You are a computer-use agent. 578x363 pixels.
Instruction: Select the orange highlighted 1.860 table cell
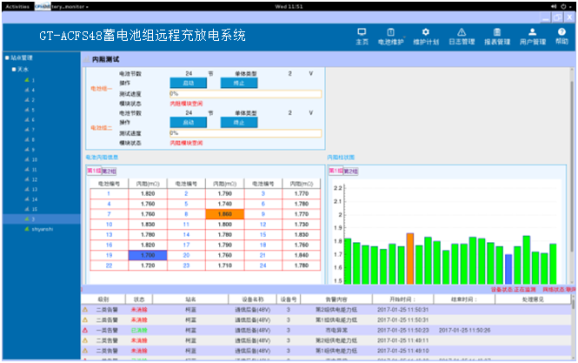[x=224, y=214]
